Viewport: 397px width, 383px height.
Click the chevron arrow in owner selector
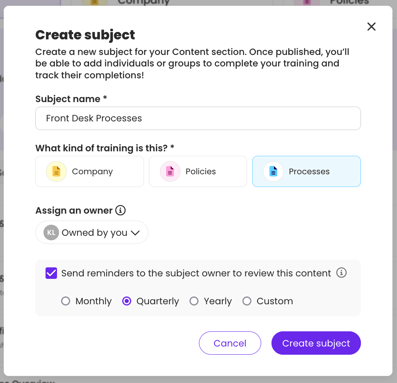[x=135, y=233]
